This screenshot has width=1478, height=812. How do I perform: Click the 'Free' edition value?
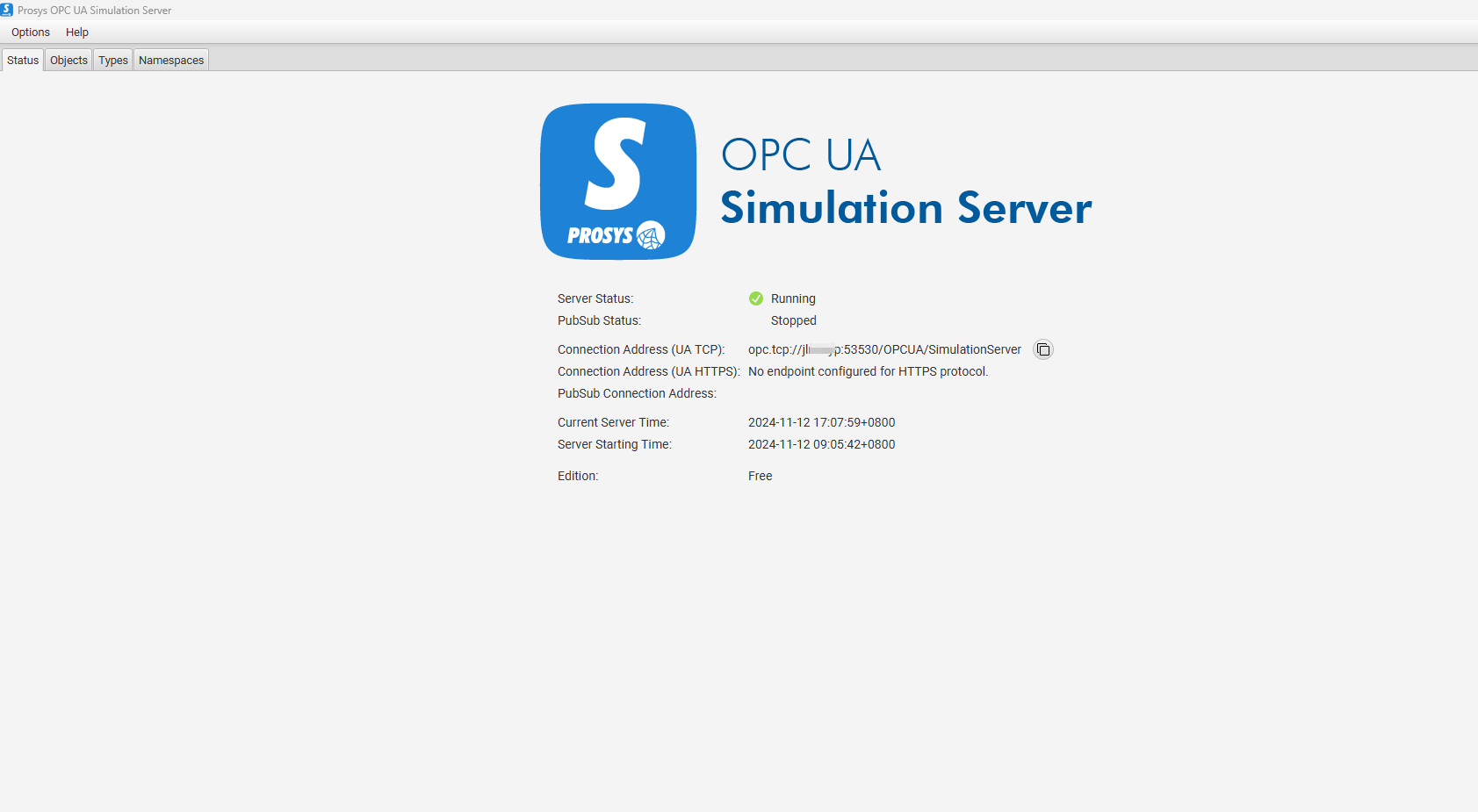(x=761, y=476)
